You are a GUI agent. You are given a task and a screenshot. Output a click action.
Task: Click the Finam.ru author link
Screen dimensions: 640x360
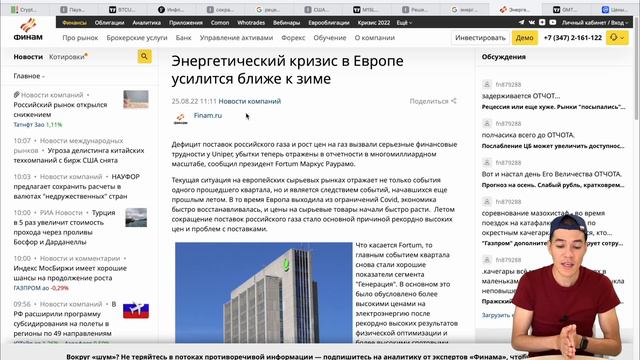(208, 115)
